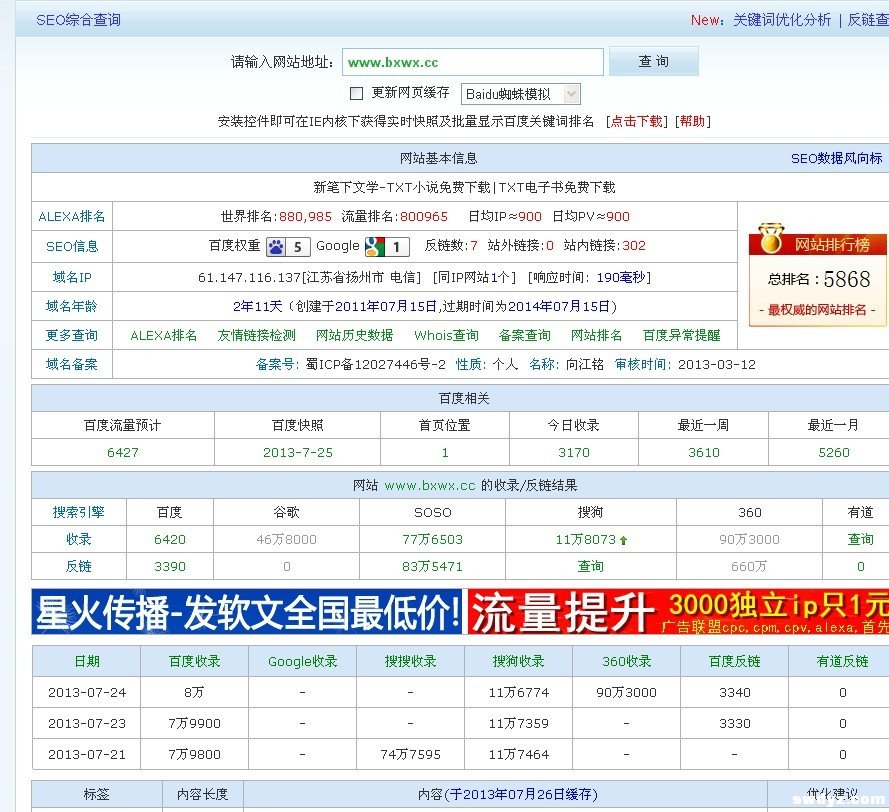Click the 查询 search button
Image resolution: width=889 pixels, height=812 pixels.
[x=653, y=62]
